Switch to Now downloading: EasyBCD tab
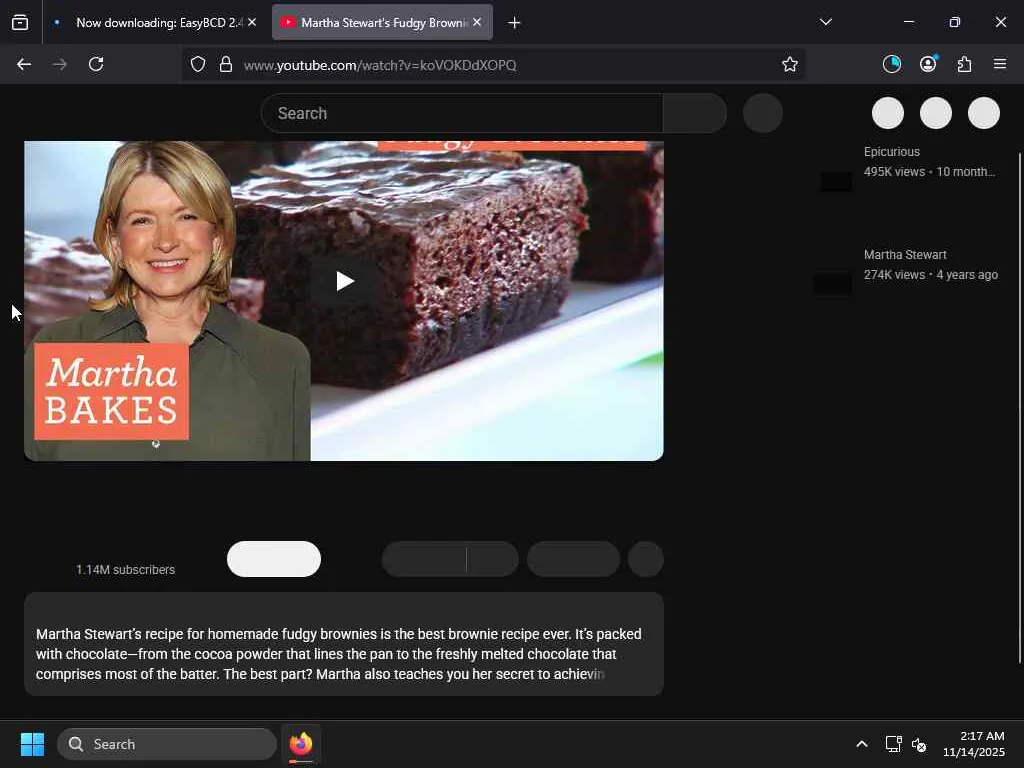The width and height of the screenshot is (1024, 768). tap(155, 23)
